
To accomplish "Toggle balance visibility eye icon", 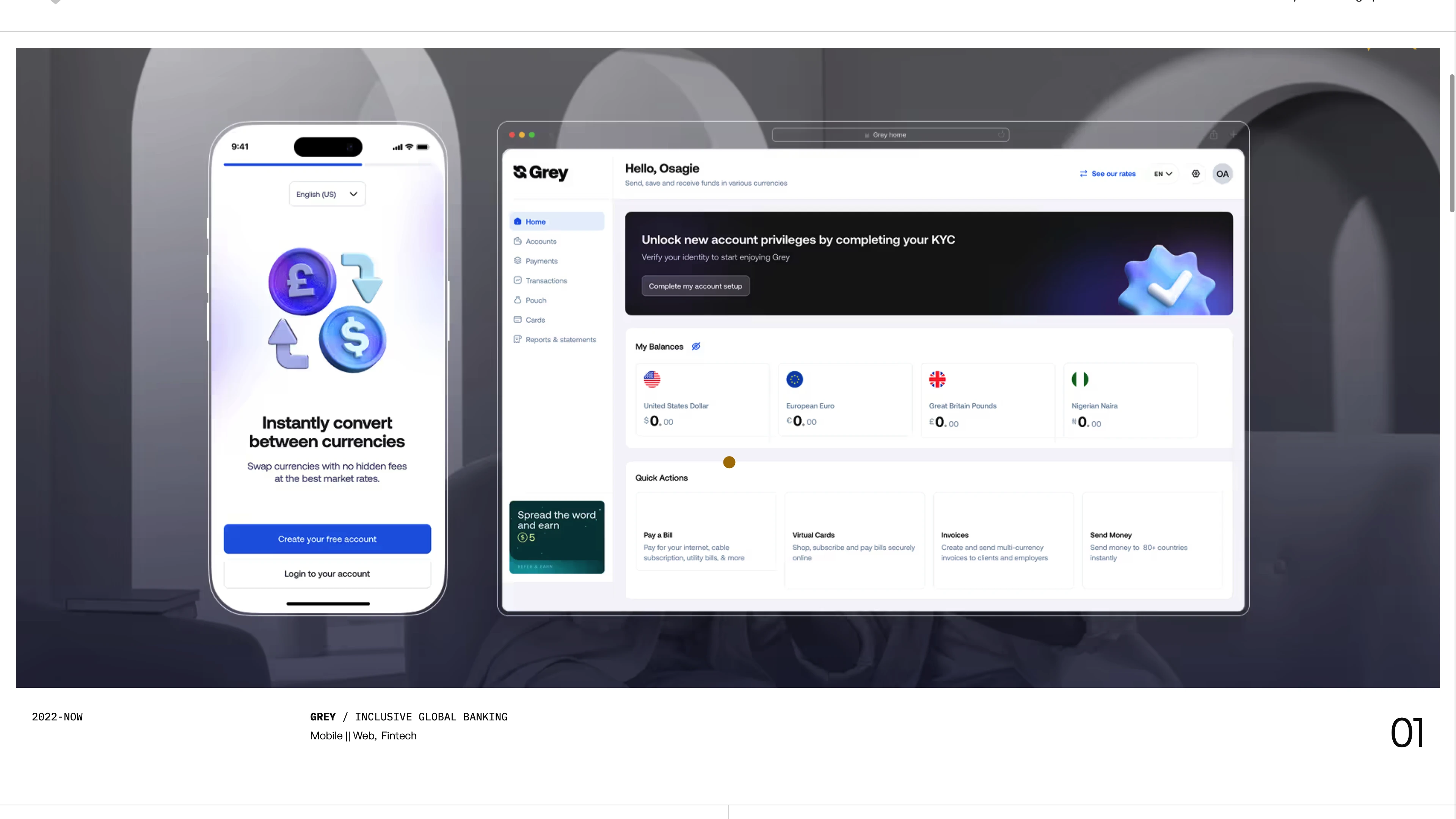I will pyautogui.click(x=696, y=347).
